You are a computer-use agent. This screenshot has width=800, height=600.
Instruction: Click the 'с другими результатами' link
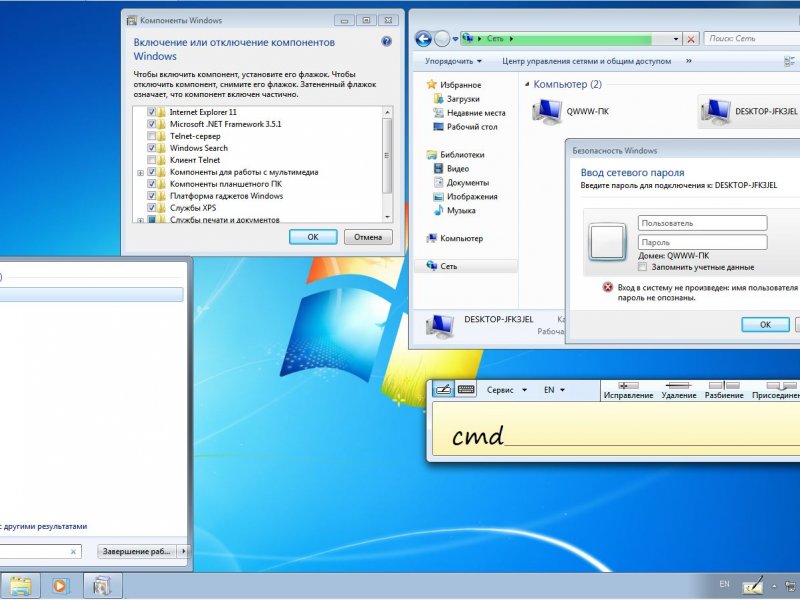(x=43, y=526)
